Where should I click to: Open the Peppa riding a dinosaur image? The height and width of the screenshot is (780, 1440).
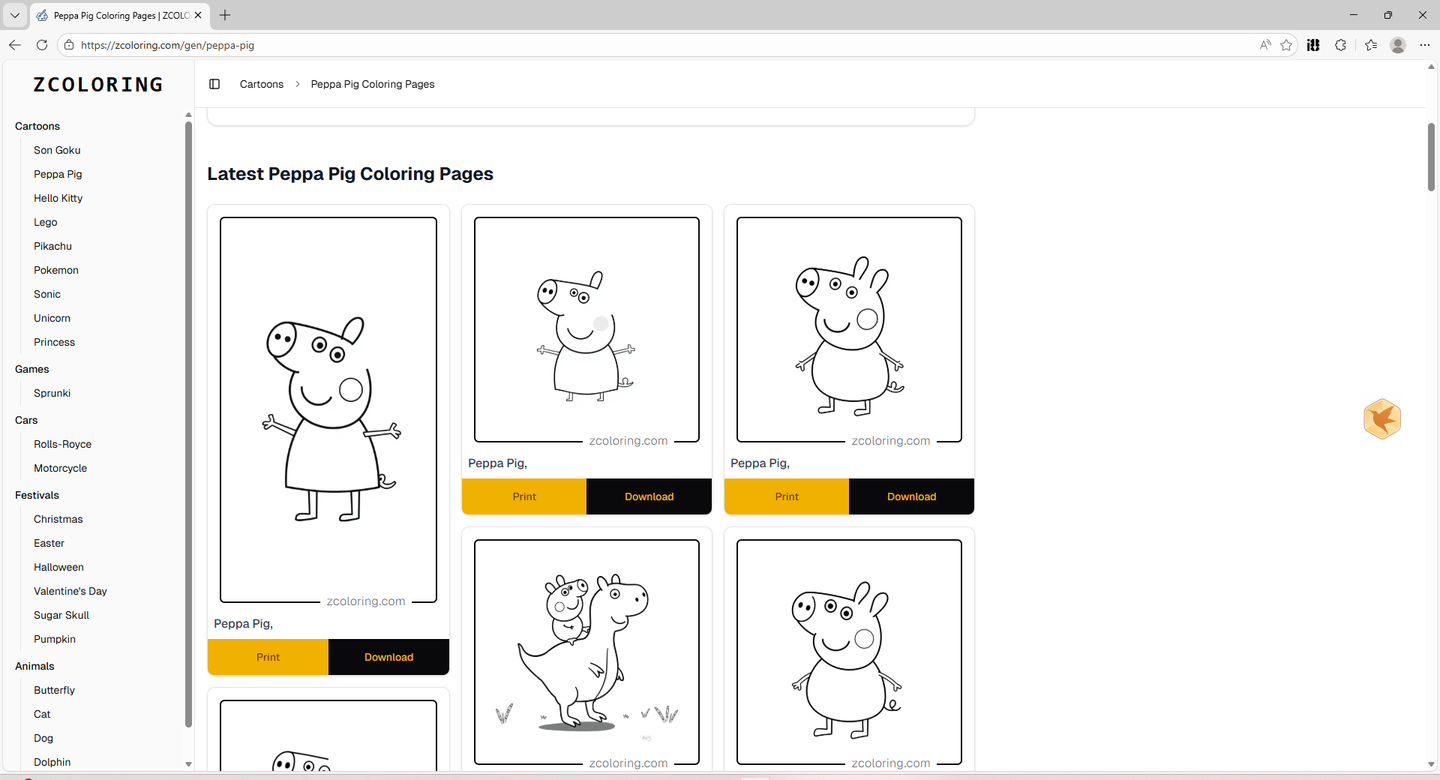click(587, 652)
